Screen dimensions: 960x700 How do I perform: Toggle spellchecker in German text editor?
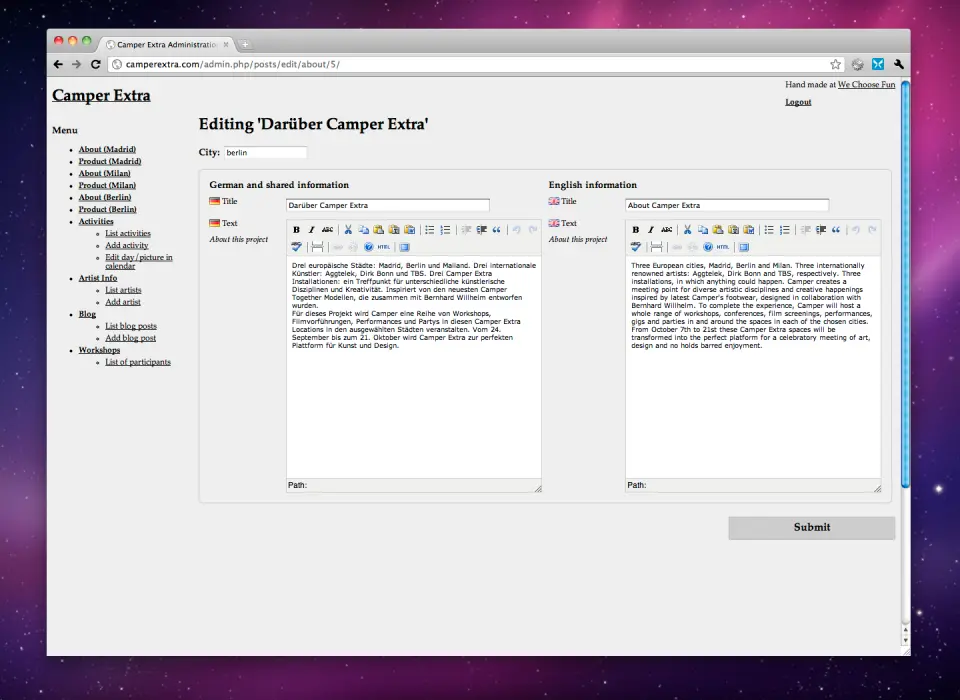tap(296, 247)
